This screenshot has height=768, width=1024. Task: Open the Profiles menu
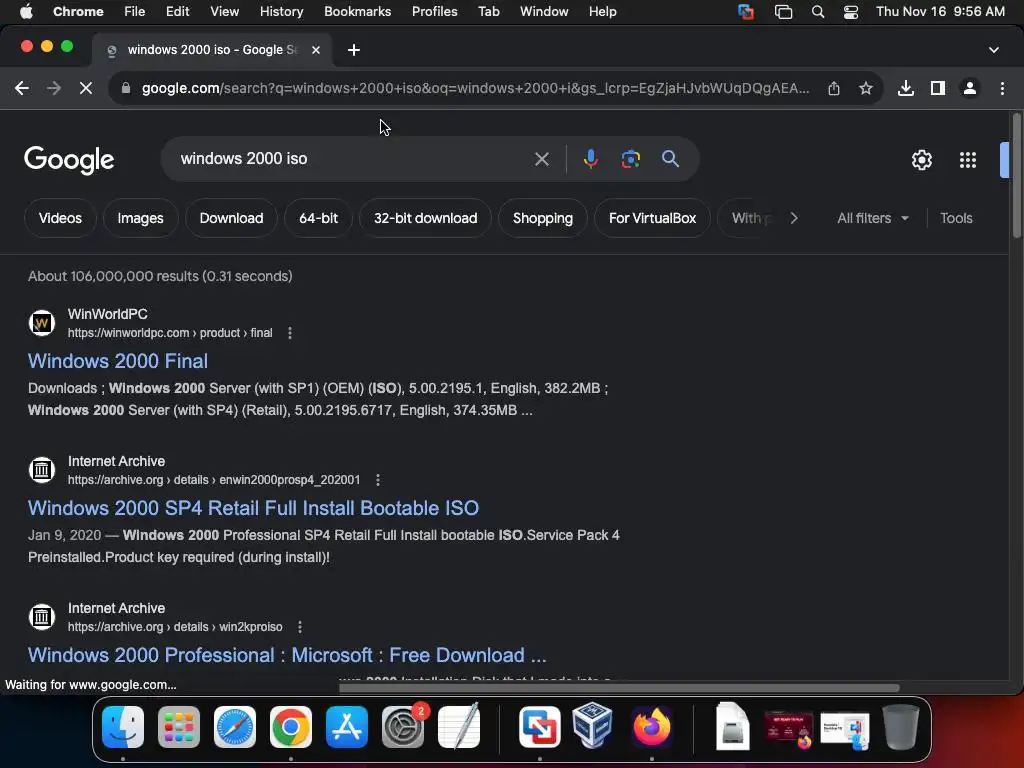pyautogui.click(x=434, y=12)
